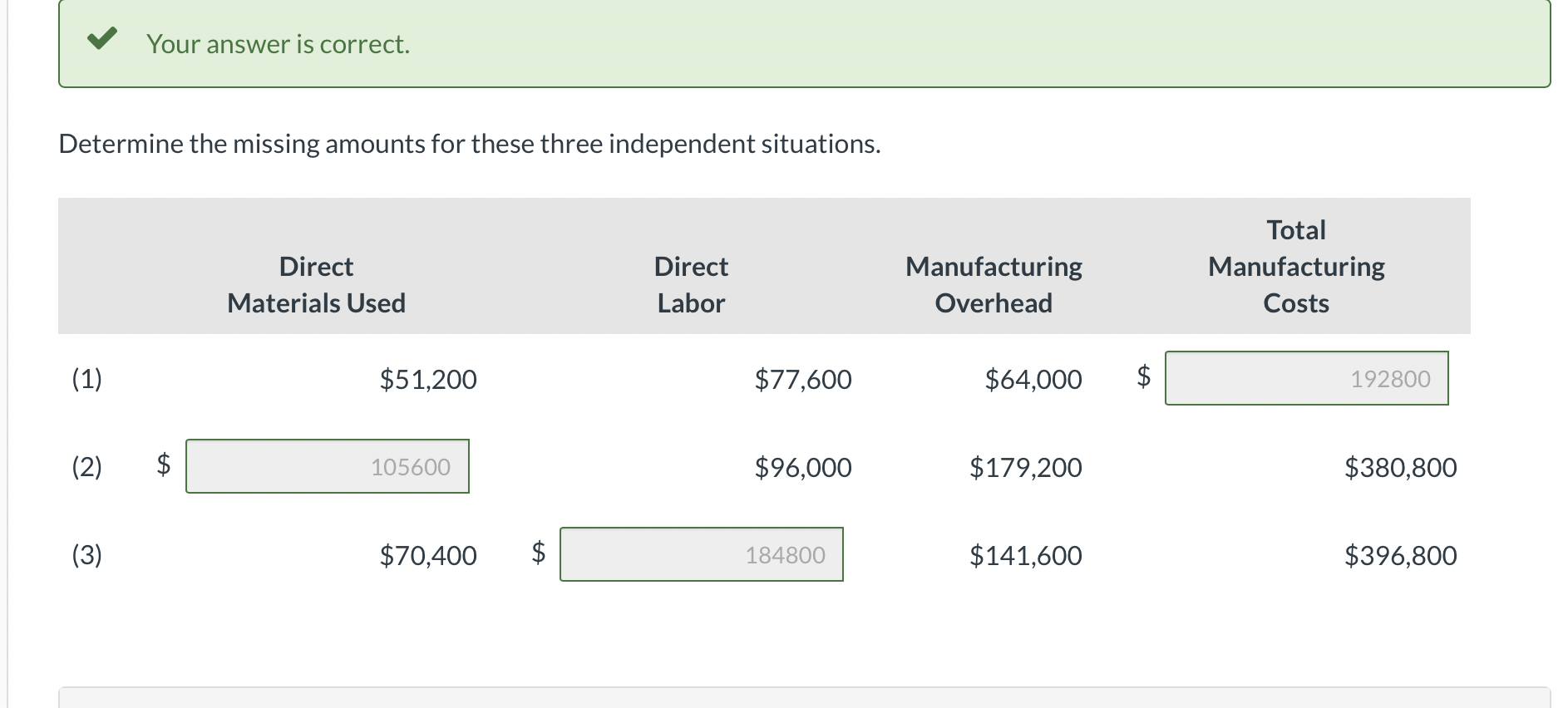Click the Total Manufacturing Costs column header

click(1296, 266)
